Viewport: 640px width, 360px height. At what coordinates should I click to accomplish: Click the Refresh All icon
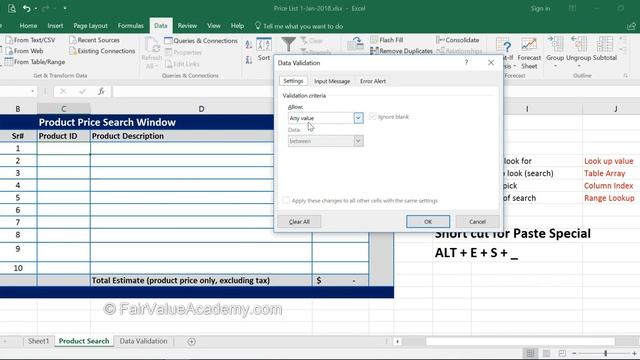(151, 45)
